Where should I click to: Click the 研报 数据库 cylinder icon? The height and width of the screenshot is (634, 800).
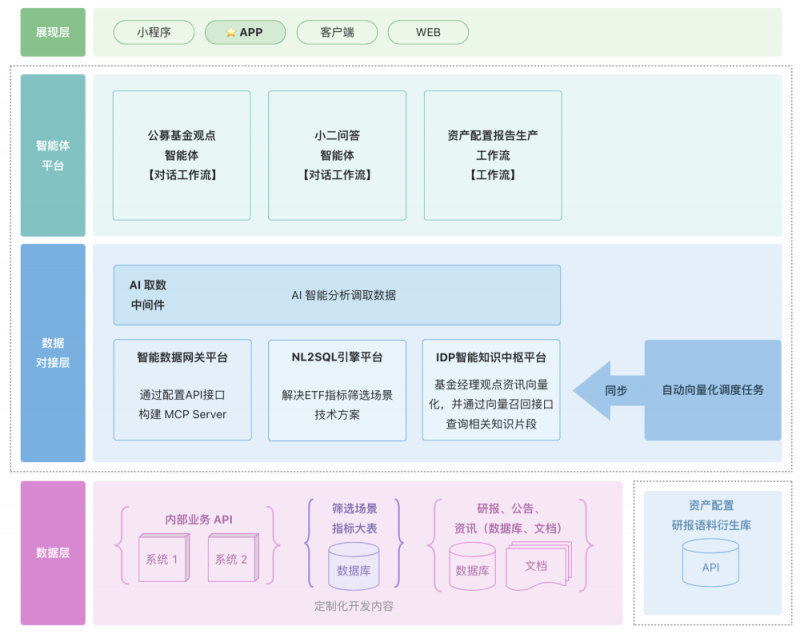tap(472, 567)
